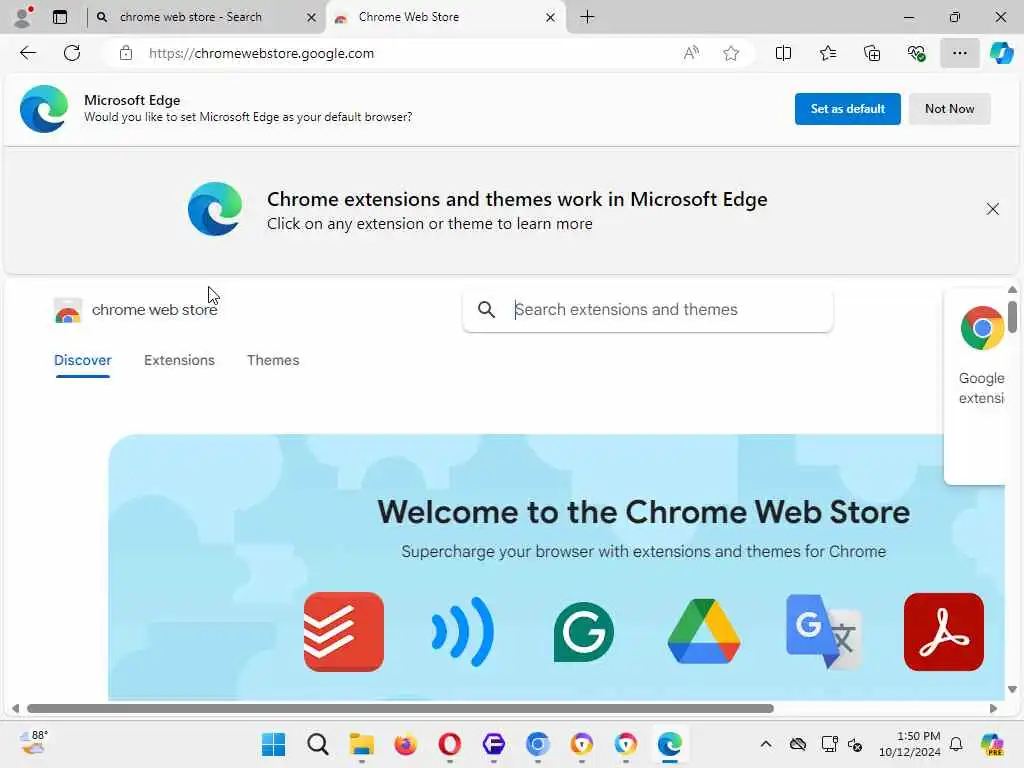Open the notifications bell icon
The width and height of the screenshot is (1024, 768).
pos(955,744)
